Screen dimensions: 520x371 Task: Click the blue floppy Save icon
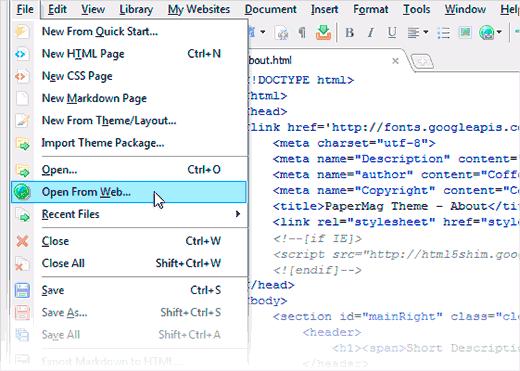[22, 290]
